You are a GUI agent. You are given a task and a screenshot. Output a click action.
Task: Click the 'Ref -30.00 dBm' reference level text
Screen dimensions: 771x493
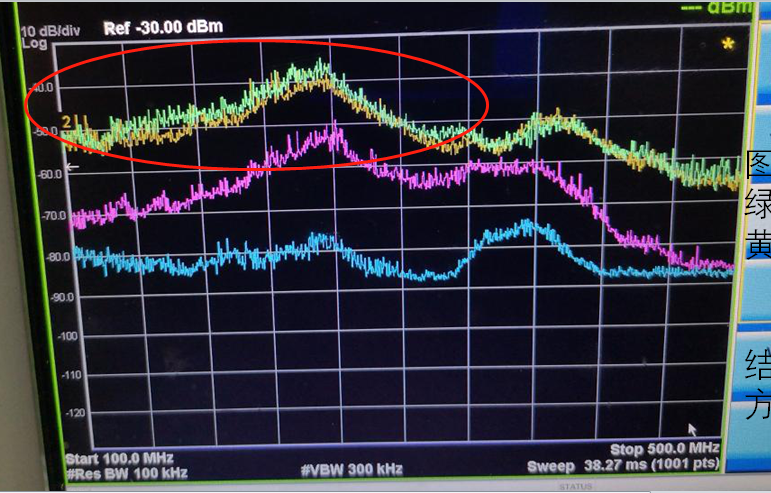click(163, 28)
